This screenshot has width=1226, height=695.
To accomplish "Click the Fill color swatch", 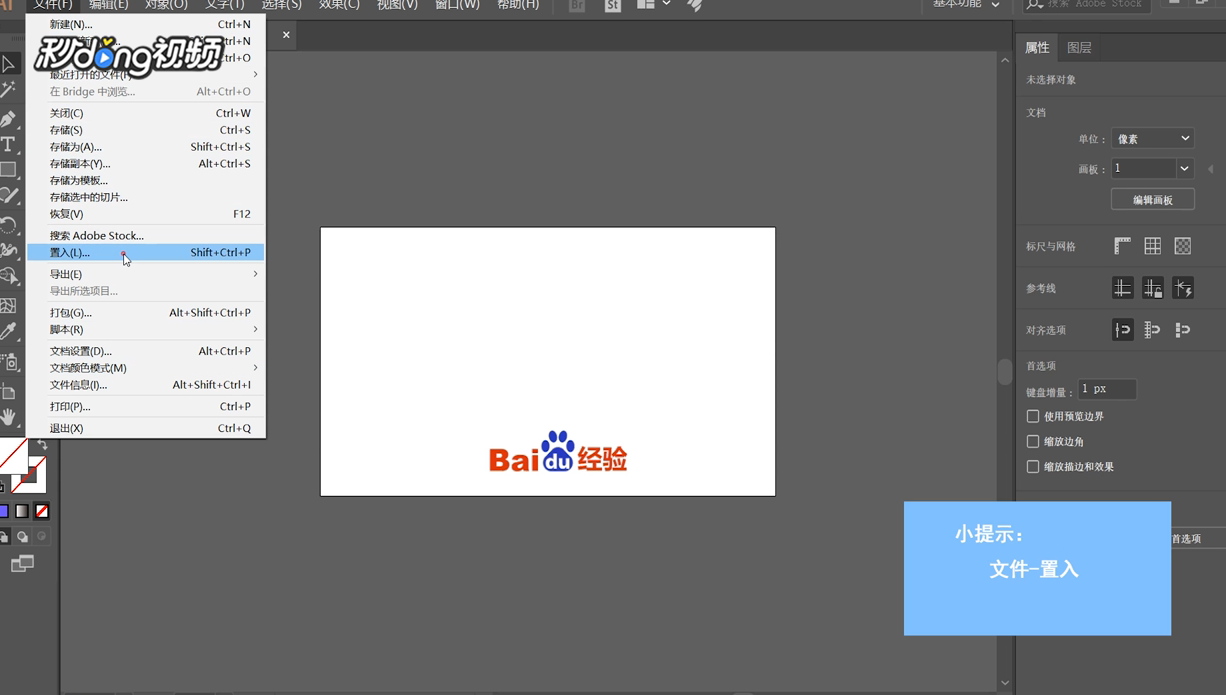I will (13, 456).
